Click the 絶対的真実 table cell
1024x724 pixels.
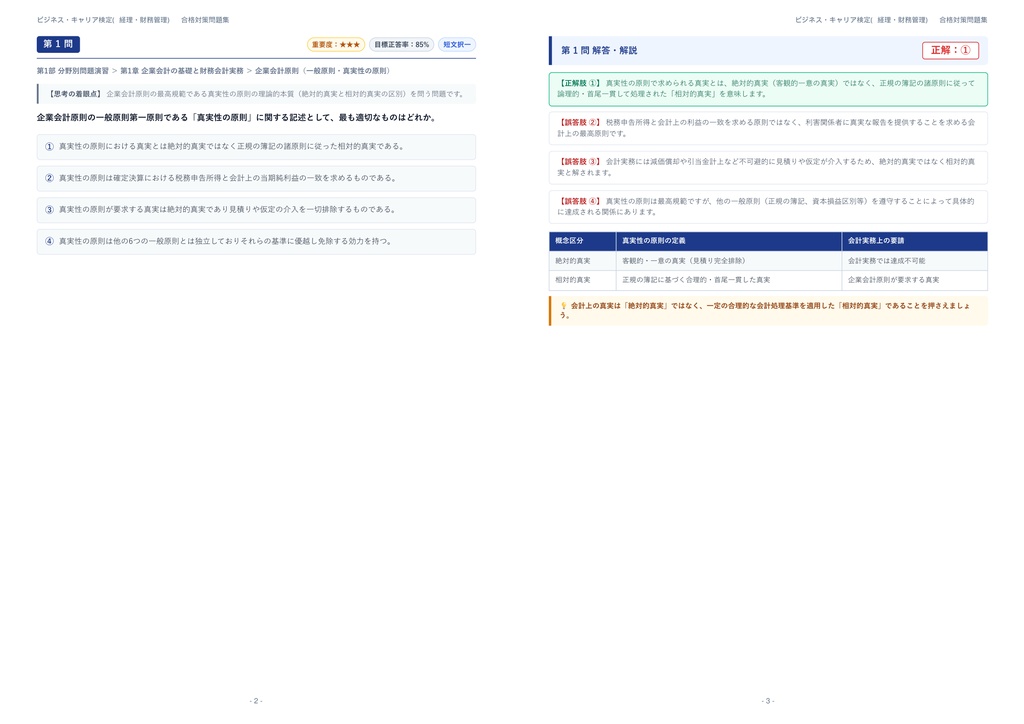[583, 260]
